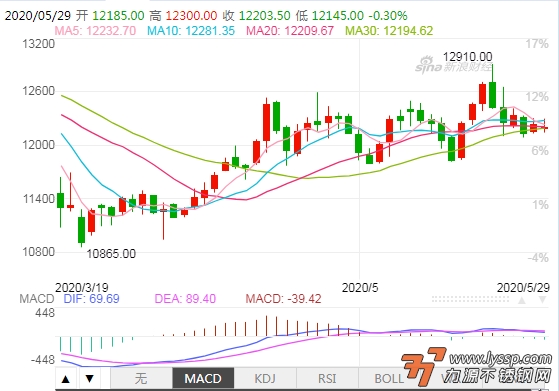559x391 pixels.
Task: Select the MACD indicator tab
Action: (x=203, y=379)
